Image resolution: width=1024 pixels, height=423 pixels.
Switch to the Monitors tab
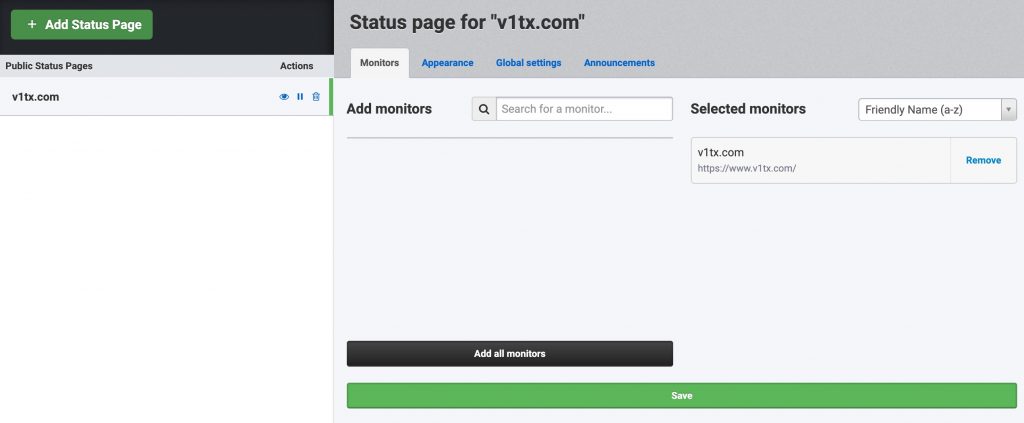pos(379,63)
